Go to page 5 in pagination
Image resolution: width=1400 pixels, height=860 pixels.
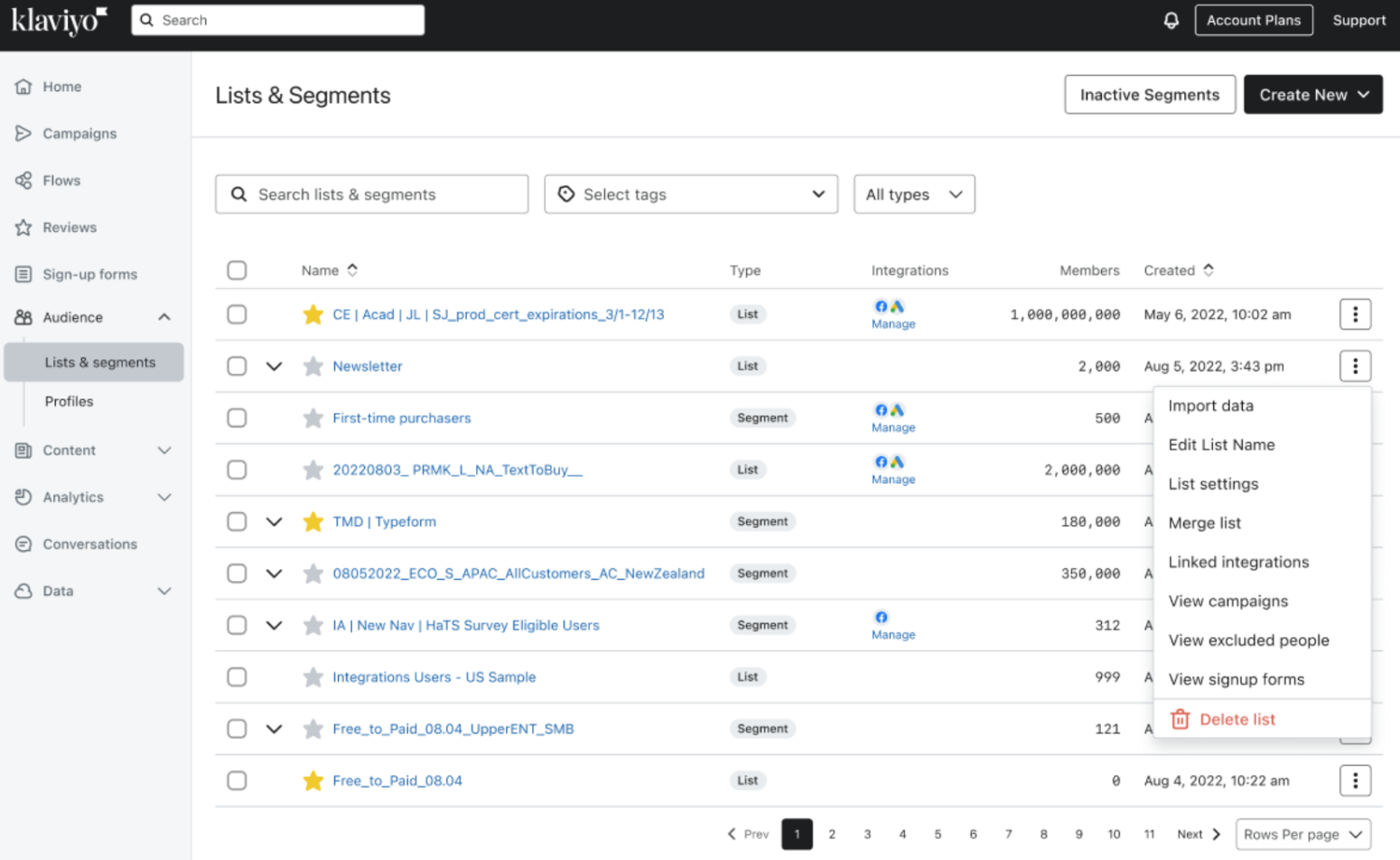point(938,835)
